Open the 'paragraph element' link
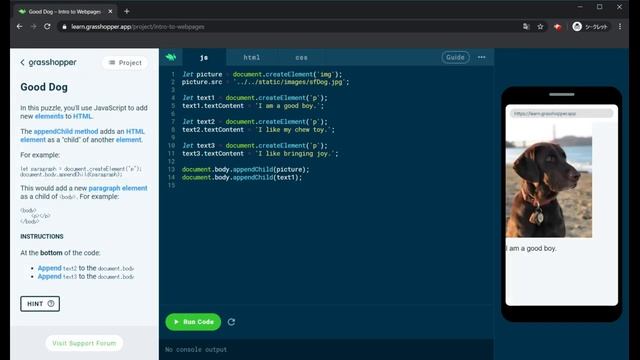 point(118,188)
